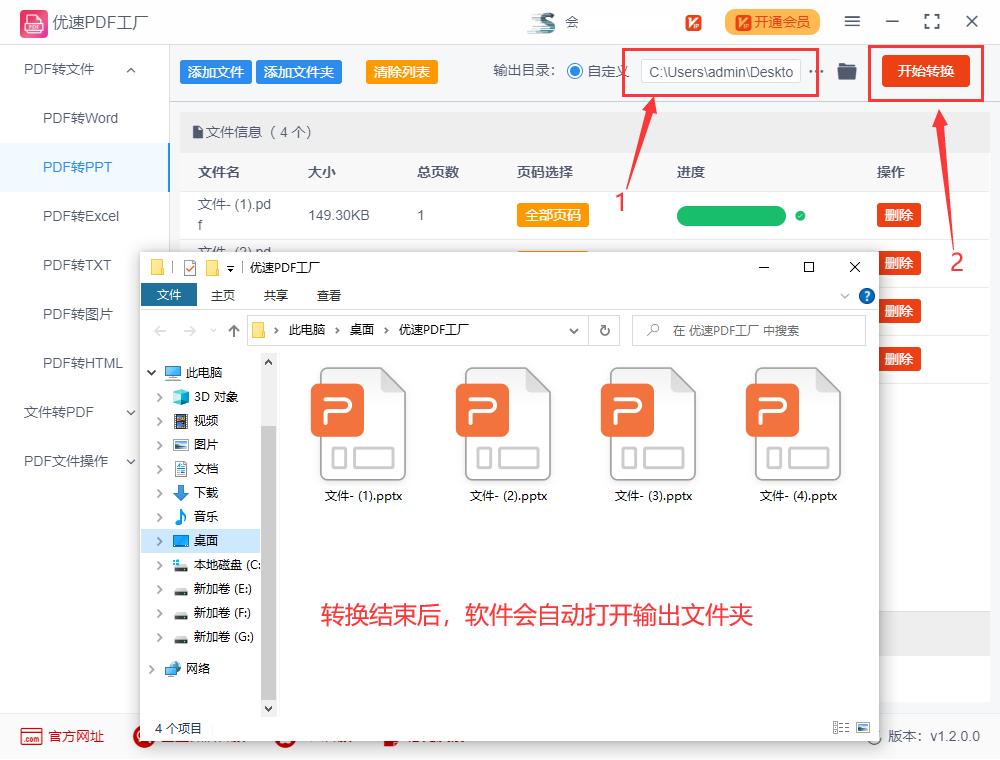Click the refresh icon in Explorer address bar
This screenshot has width=1000, height=760.
pos(604,330)
